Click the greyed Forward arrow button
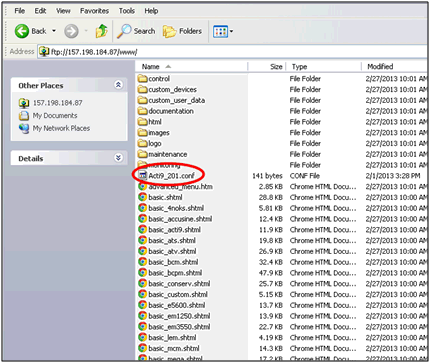 71,31
